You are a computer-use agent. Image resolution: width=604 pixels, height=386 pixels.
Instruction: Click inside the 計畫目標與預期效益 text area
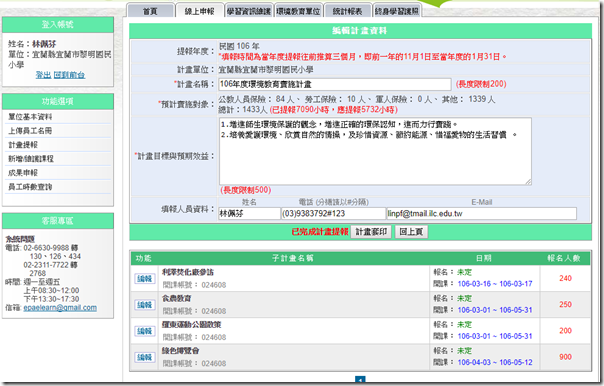tap(375, 151)
